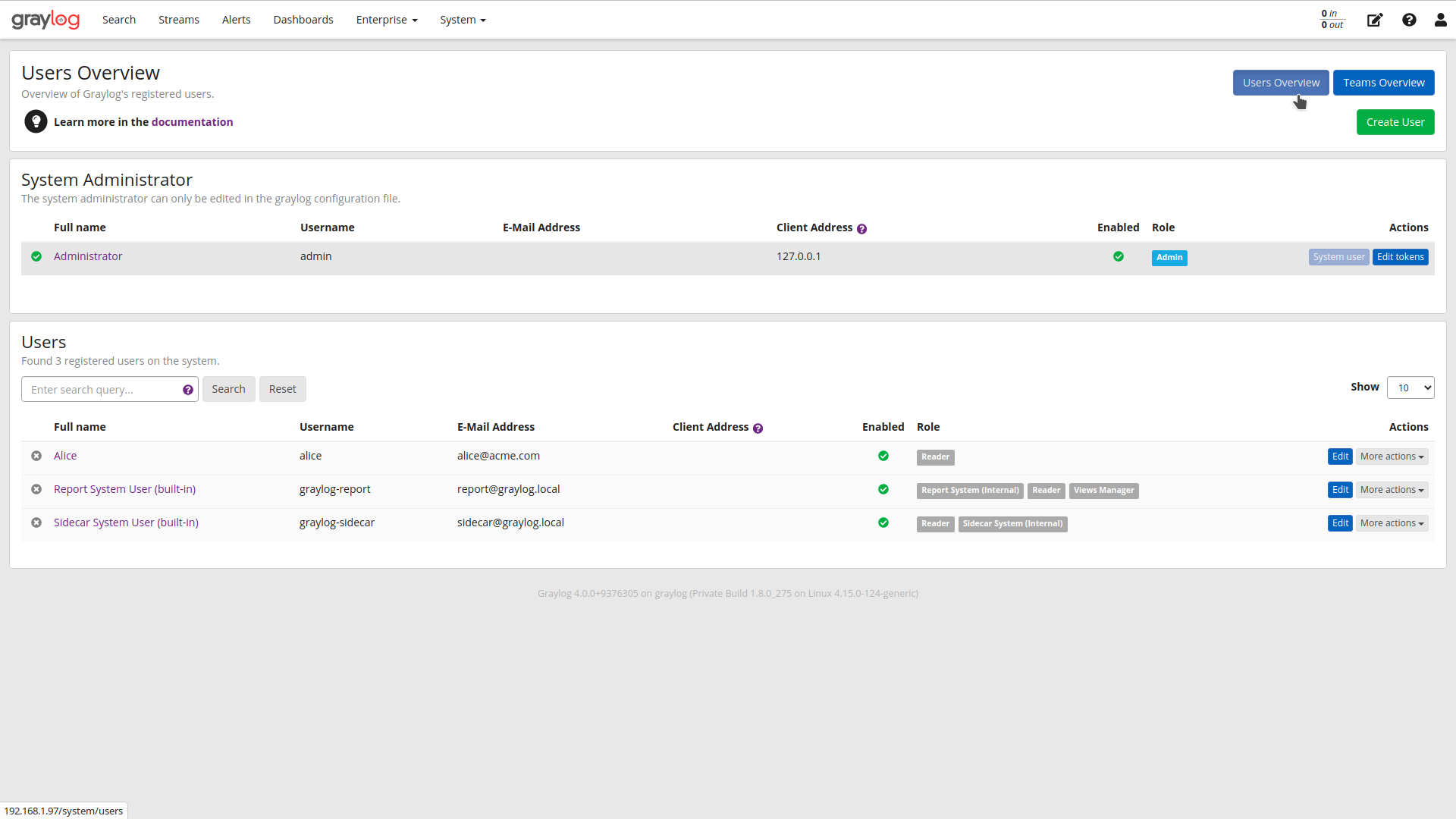1456x819 pixels.
Task: Expand More actions for Alice
Action: click(x=1392, y=457)
